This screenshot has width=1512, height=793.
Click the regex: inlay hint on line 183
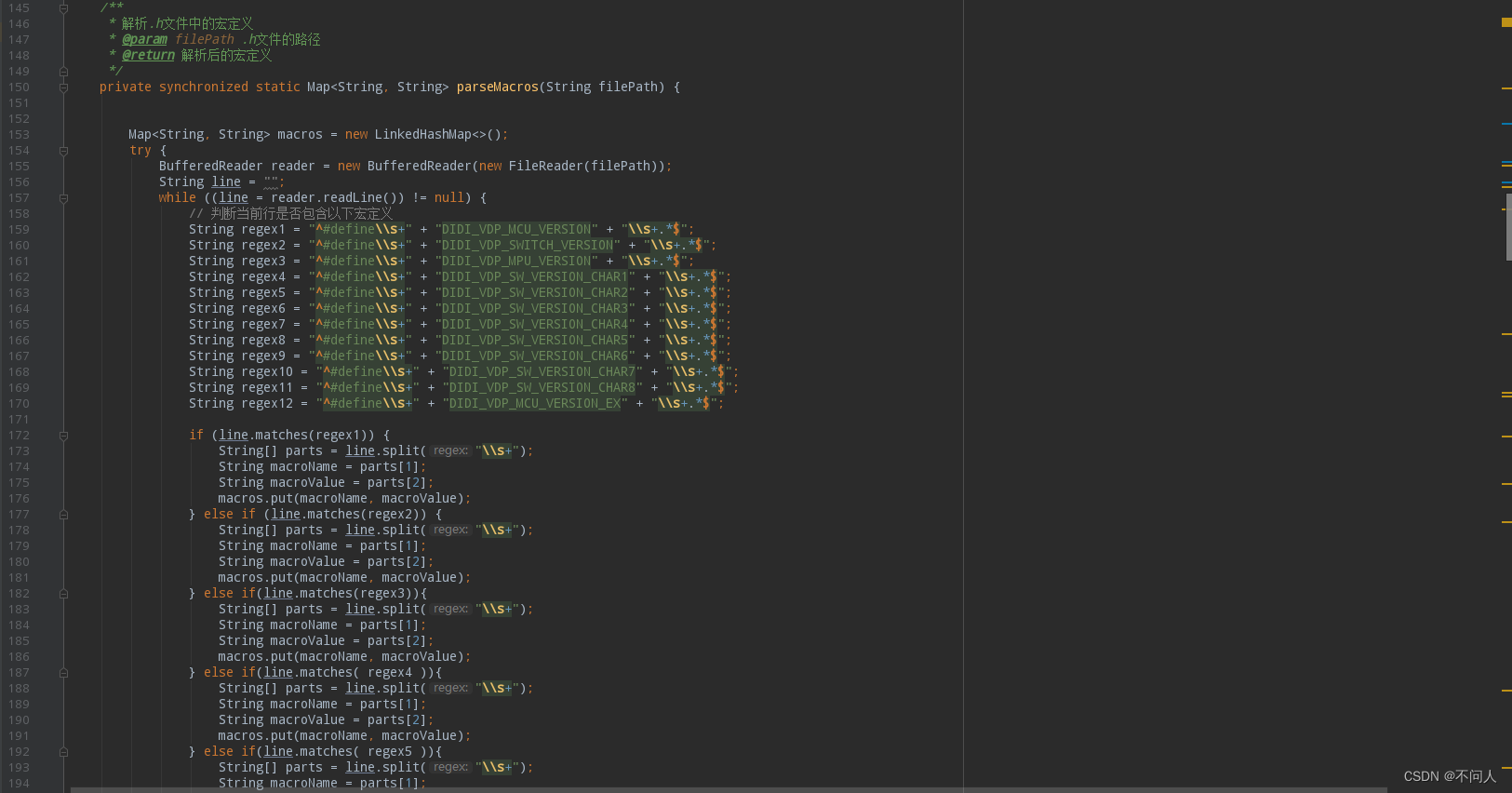click(x=450, y=610)
